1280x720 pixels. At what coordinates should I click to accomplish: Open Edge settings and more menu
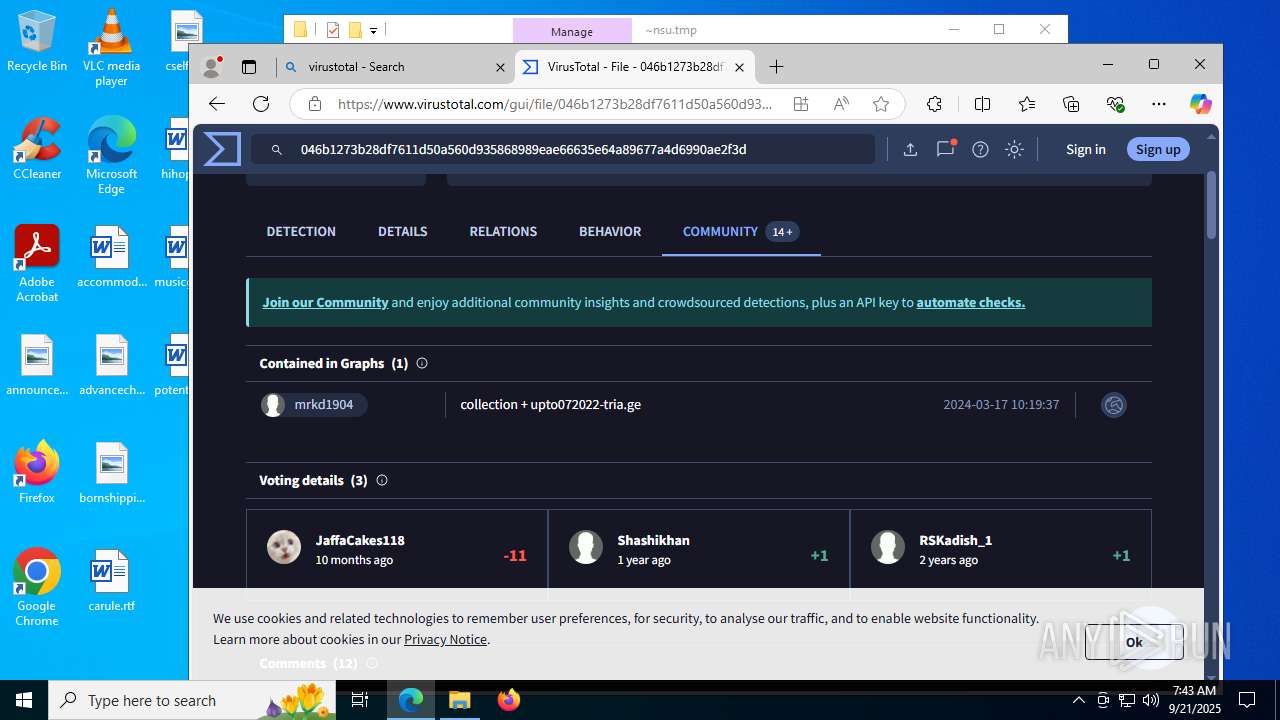pyautogui.click(x=1159, y=104)
